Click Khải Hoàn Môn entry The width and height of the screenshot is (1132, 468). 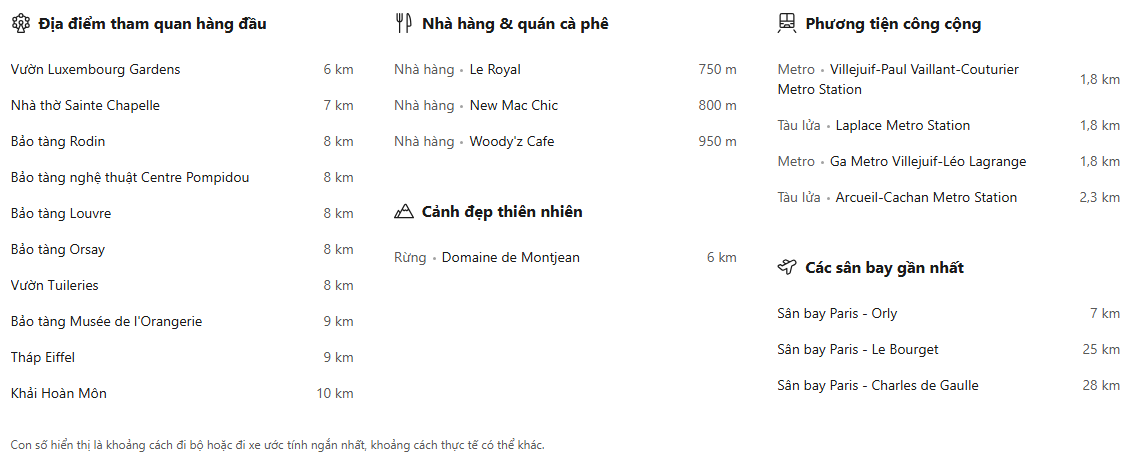tap(59, 394)
